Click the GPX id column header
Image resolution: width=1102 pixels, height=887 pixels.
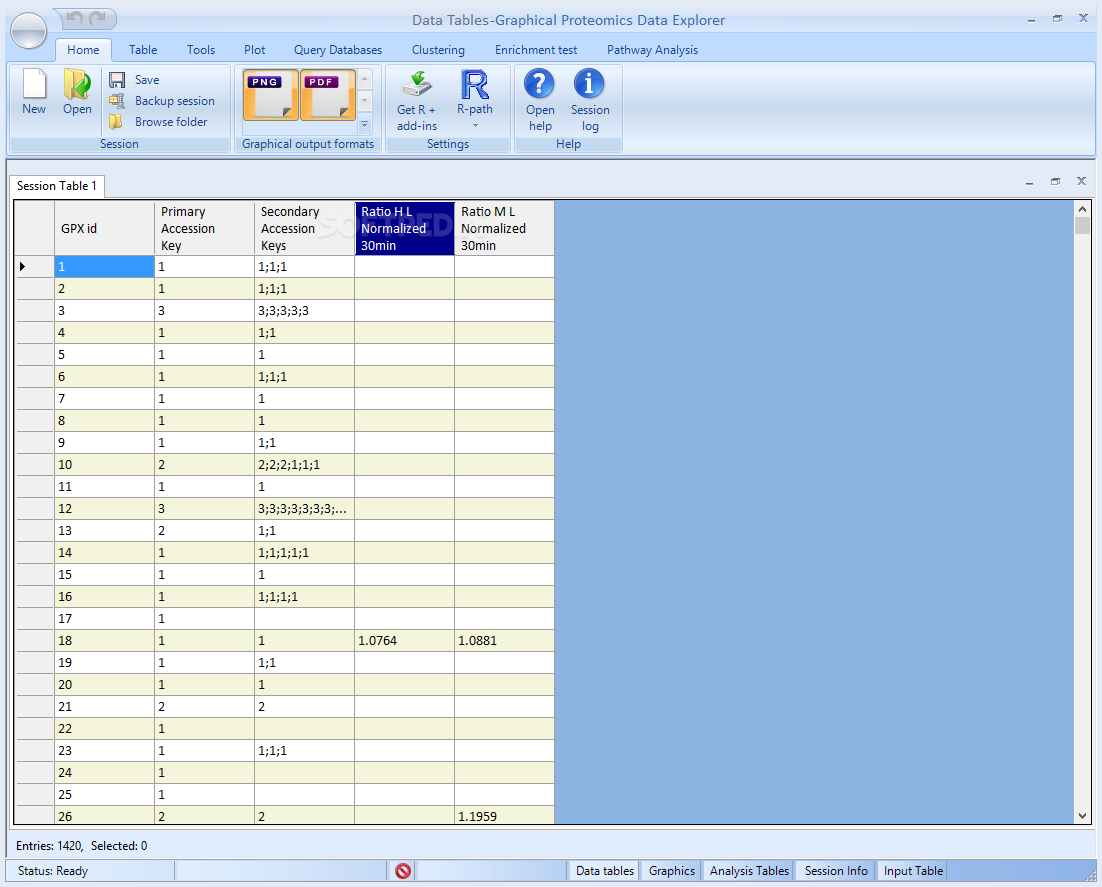pyautogui.click(x=104, y=228)
